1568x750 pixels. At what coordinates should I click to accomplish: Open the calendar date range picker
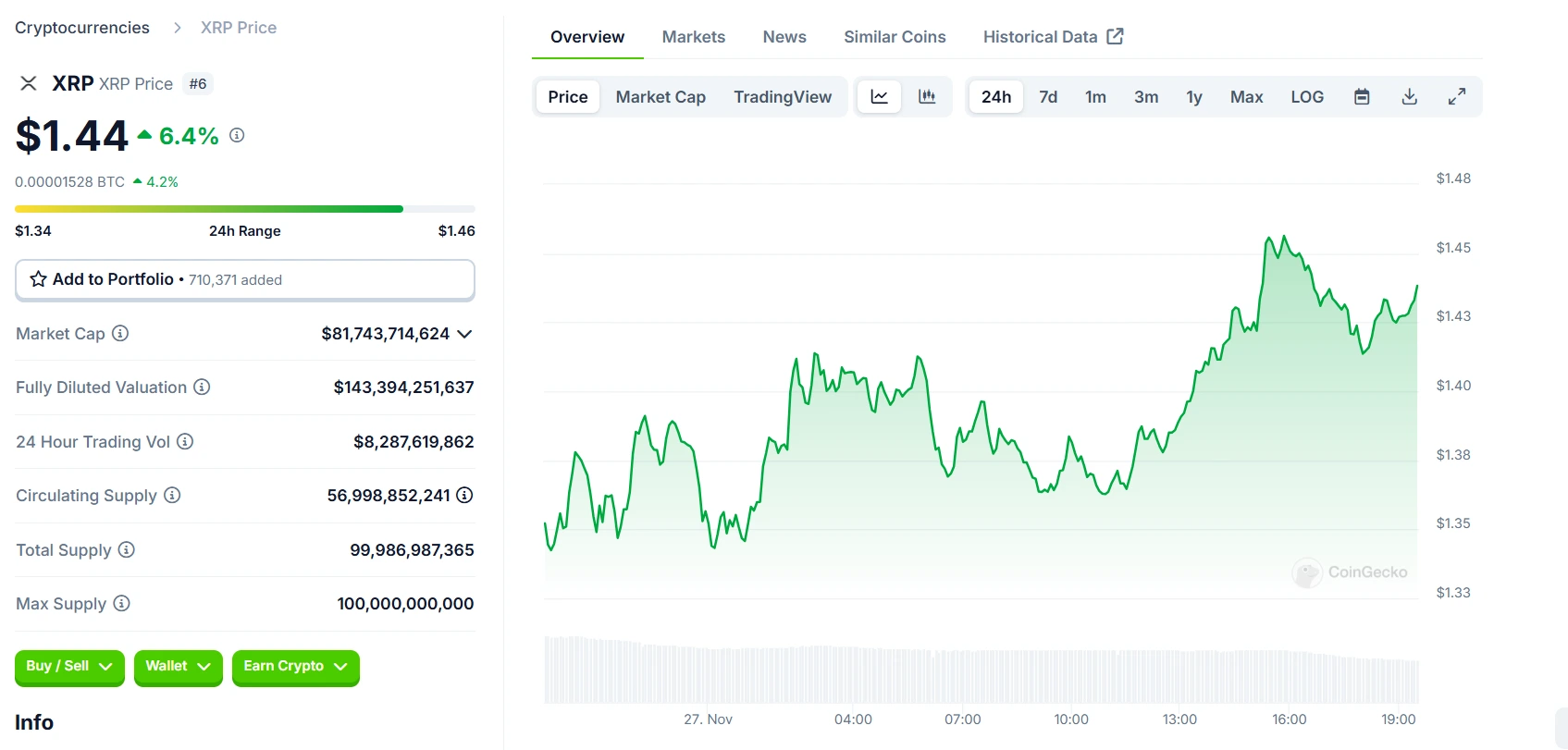coord(1362,96)
